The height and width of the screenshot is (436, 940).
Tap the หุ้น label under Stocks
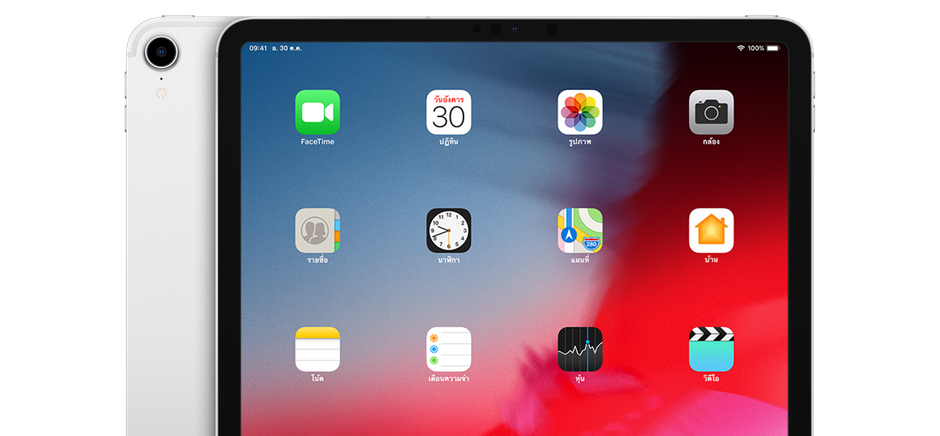(x=580, y=378)
